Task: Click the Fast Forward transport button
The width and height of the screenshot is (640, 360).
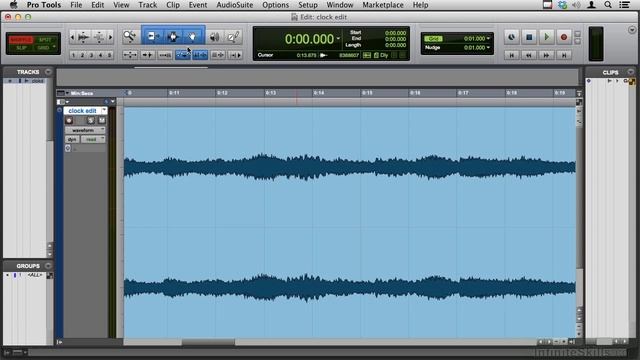Action: 547,55
